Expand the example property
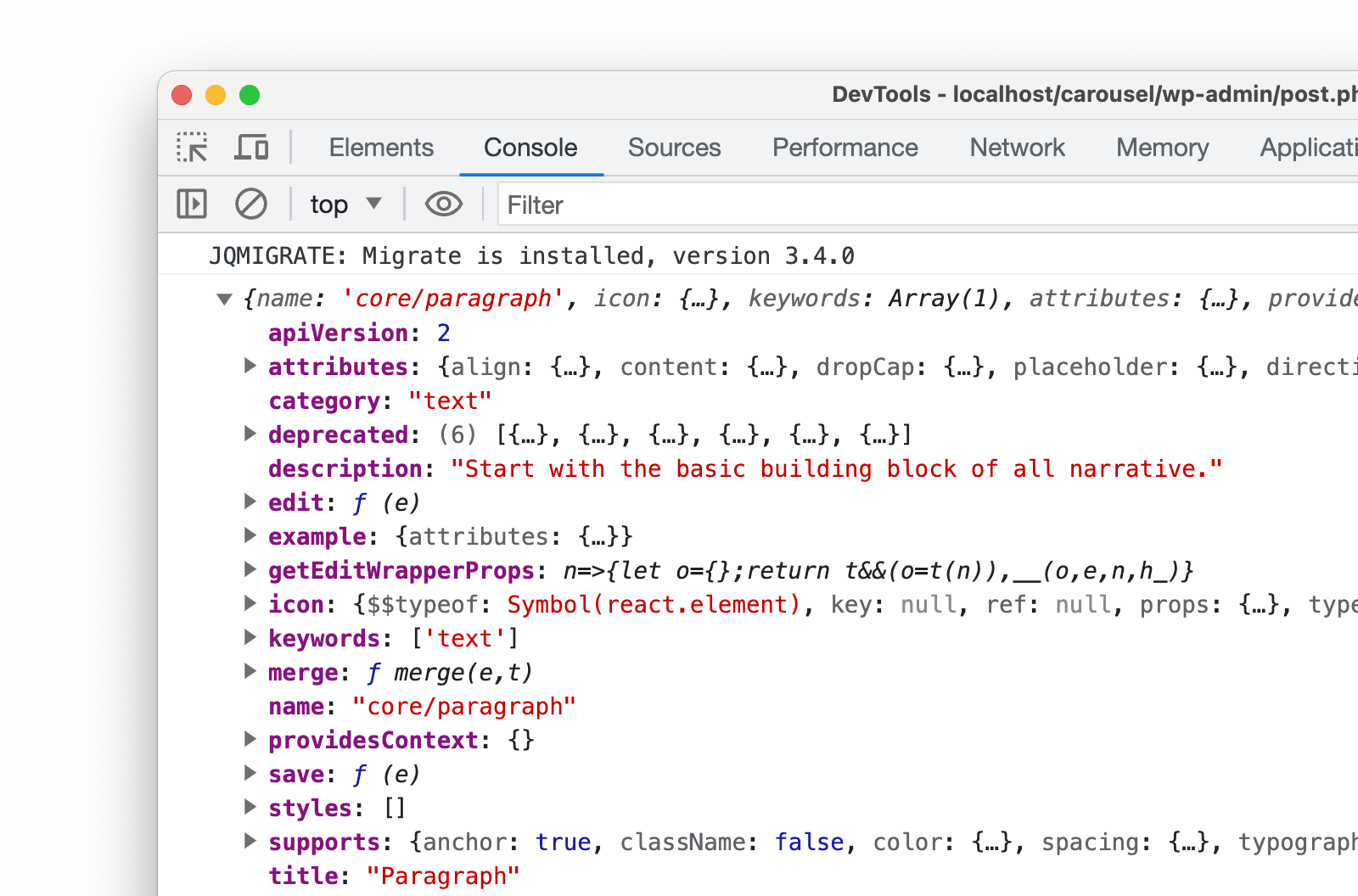The height and width of the screenshot is (896, 1358). [x=250, y=535]
